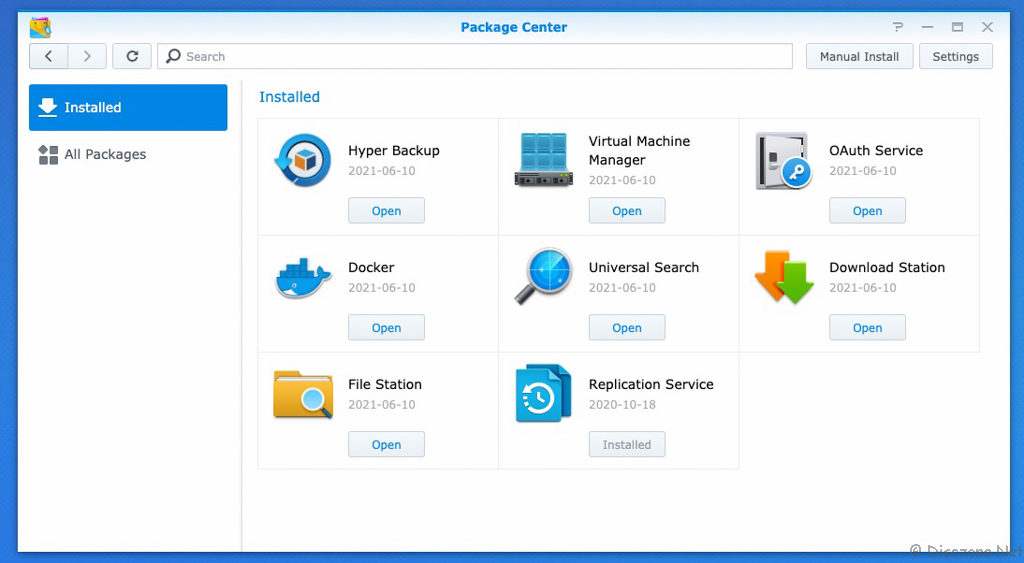Screen dimensions: 1024x563
Task: Focus the Search input field
Action: pos(475,56)
